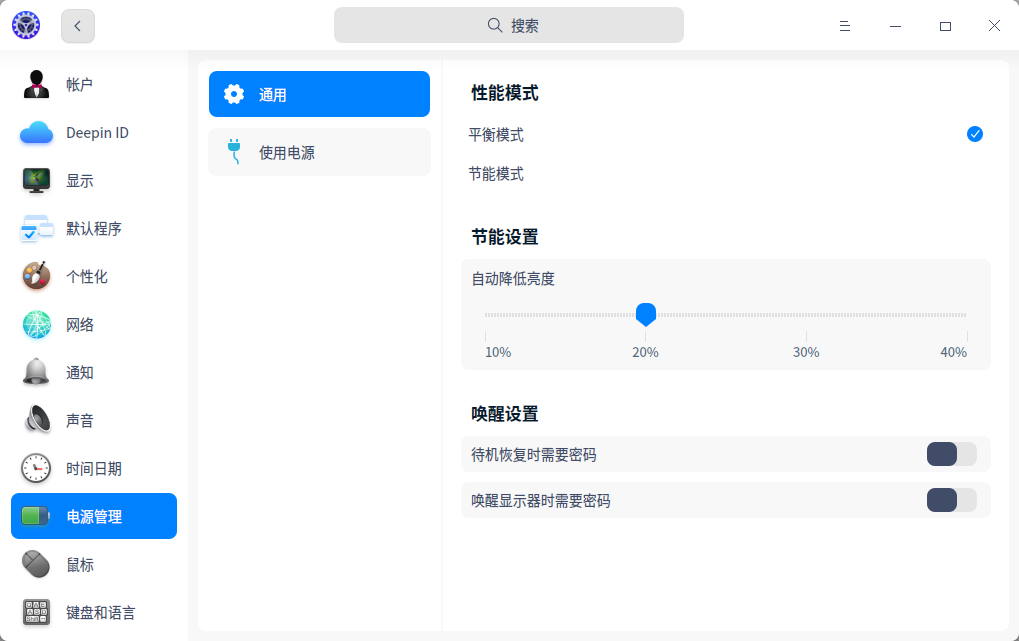Click the 时间日期 clock icon
The image size is (1019, 641).
click(37, 469)
